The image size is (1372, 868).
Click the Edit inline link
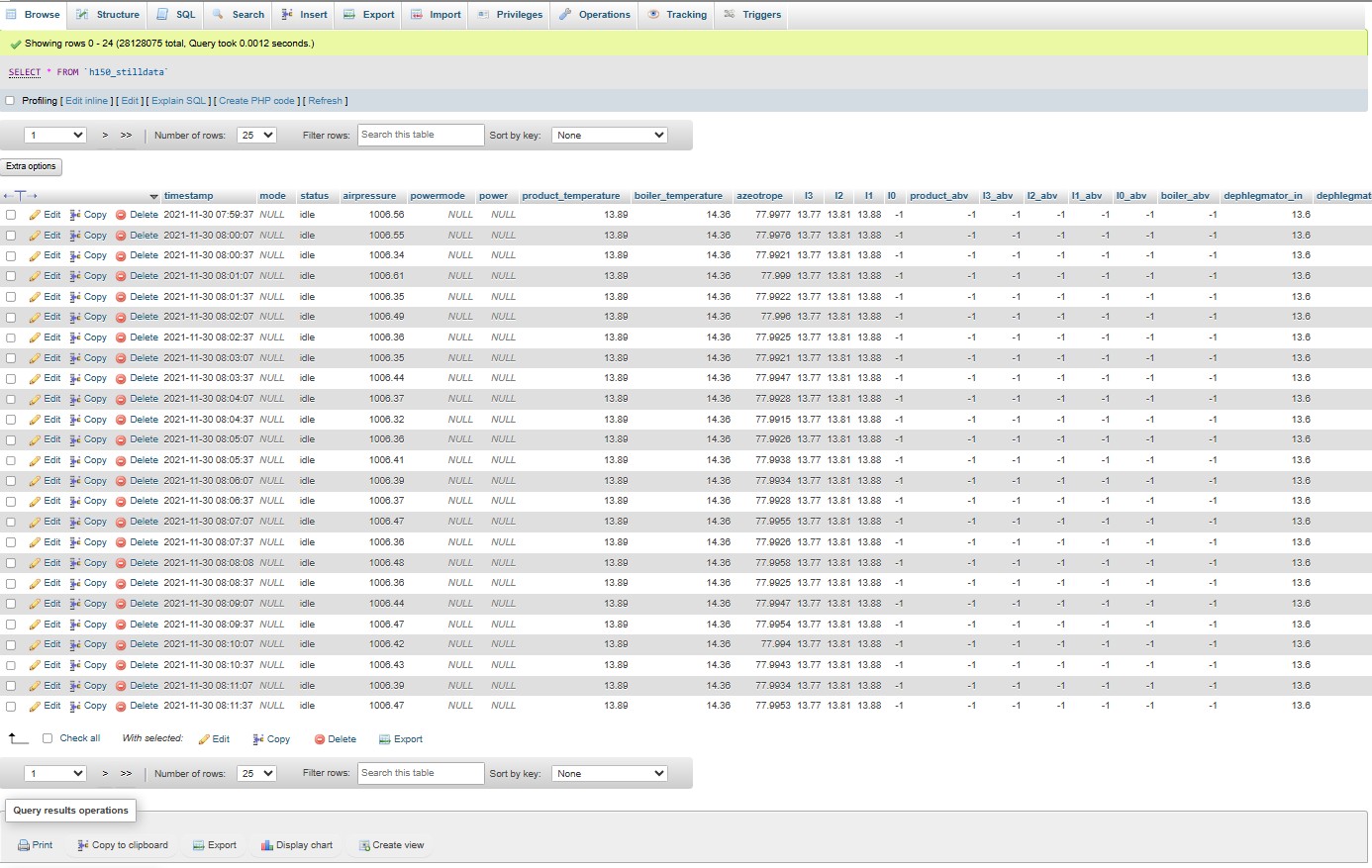(87, 101)
